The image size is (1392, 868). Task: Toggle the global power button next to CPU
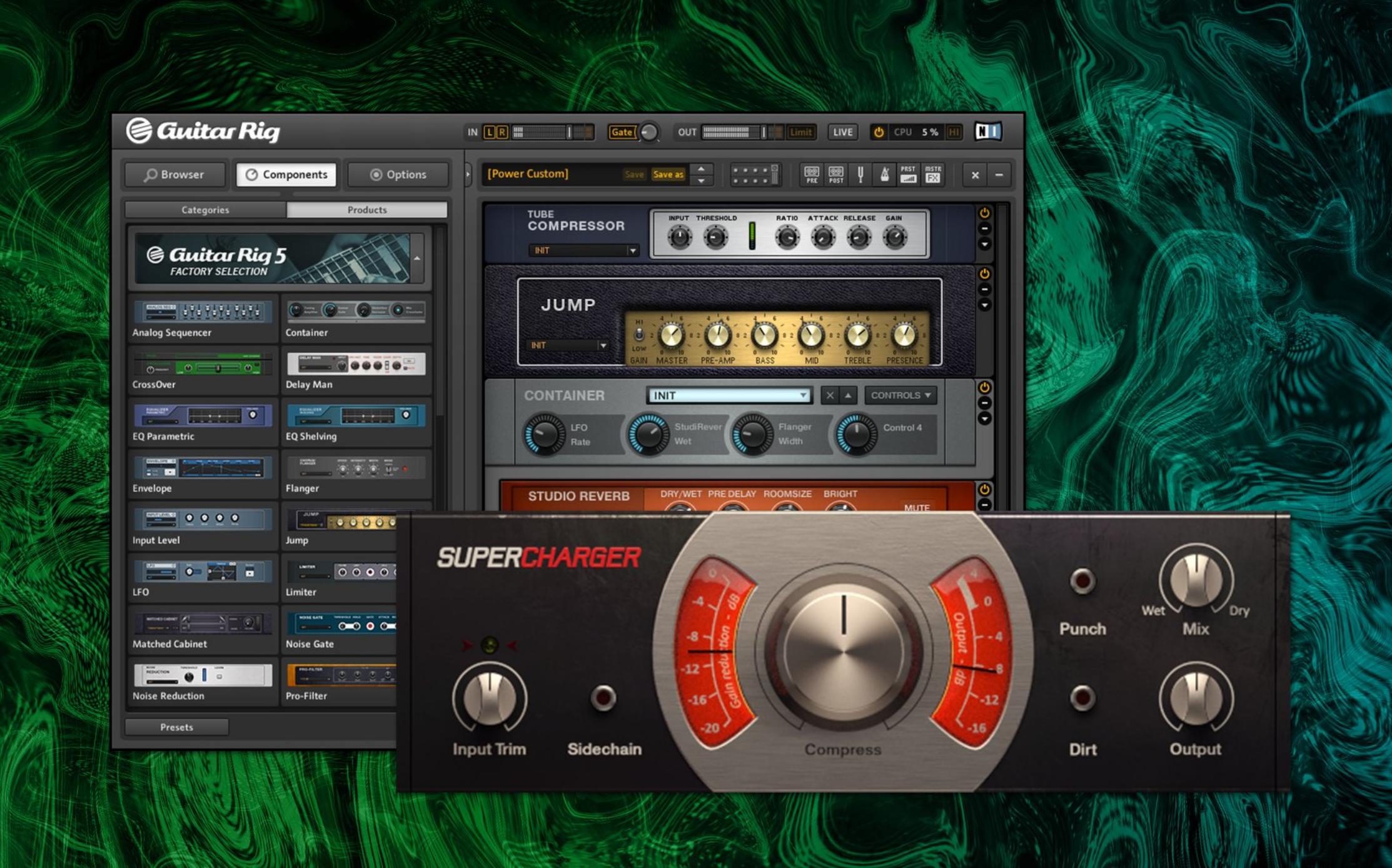click(x=879, y=132)
